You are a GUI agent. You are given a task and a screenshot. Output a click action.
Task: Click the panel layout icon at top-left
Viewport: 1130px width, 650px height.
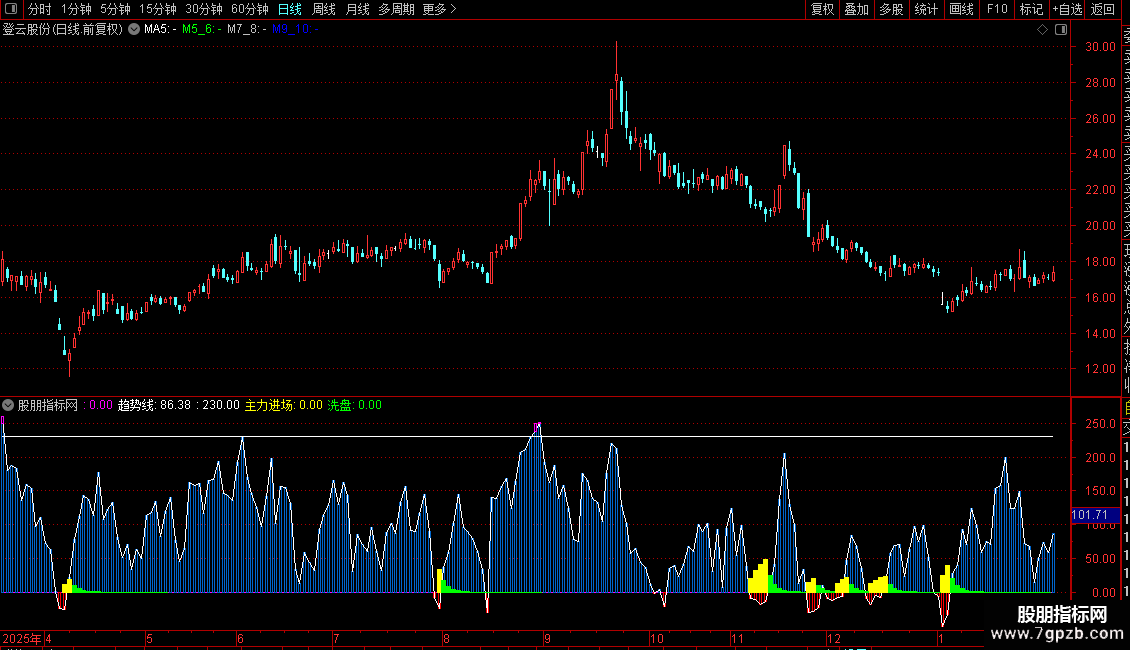pyautogui.click(x=11, y=9)
